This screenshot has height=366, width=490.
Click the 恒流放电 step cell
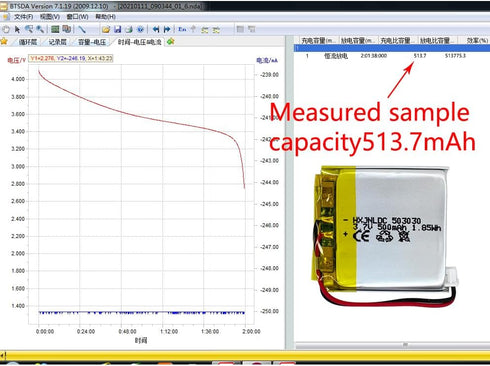click(336, 56)
